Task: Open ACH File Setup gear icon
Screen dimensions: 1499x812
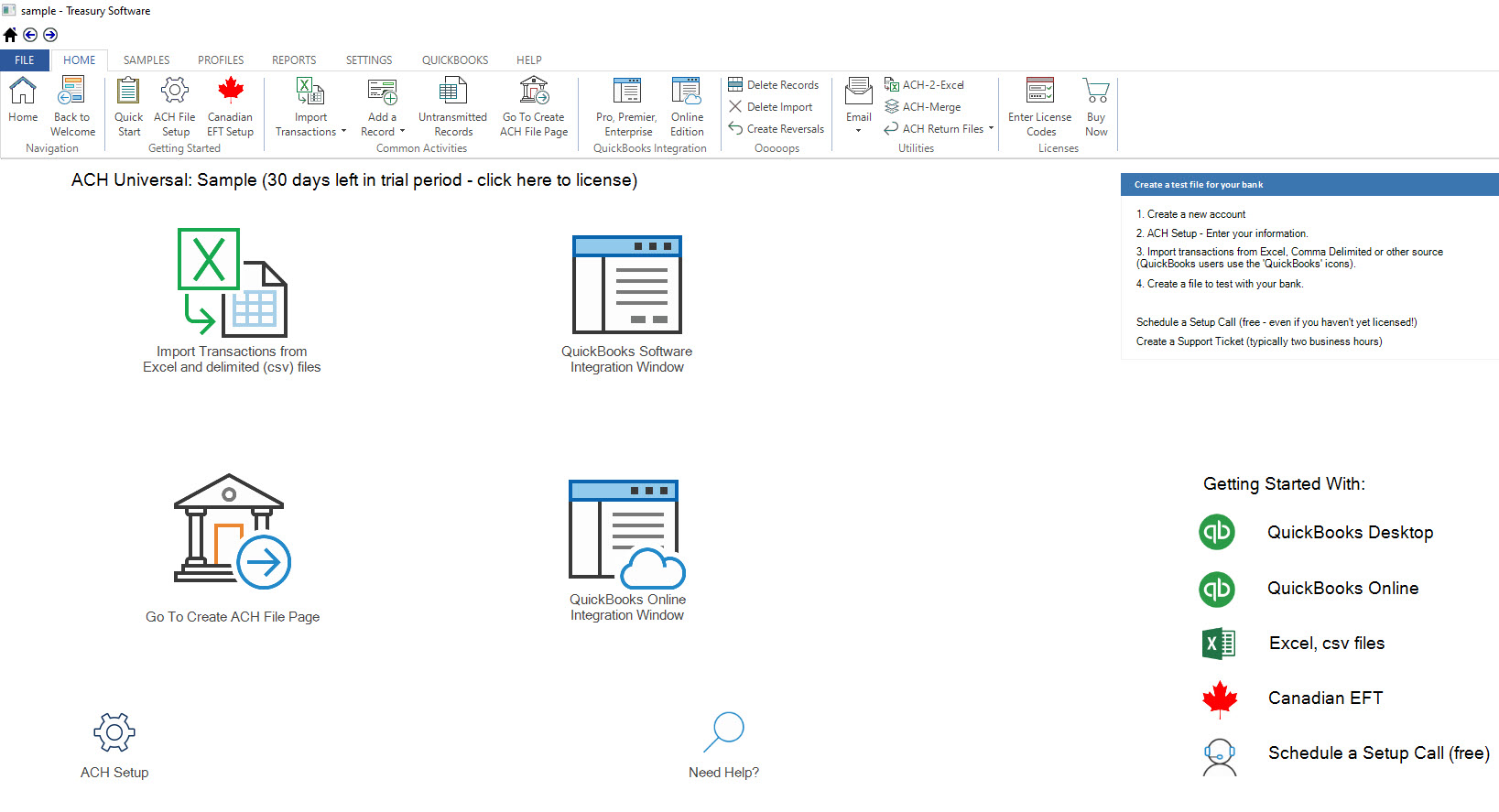Action: pyautogui.click(x=174, y=91)
